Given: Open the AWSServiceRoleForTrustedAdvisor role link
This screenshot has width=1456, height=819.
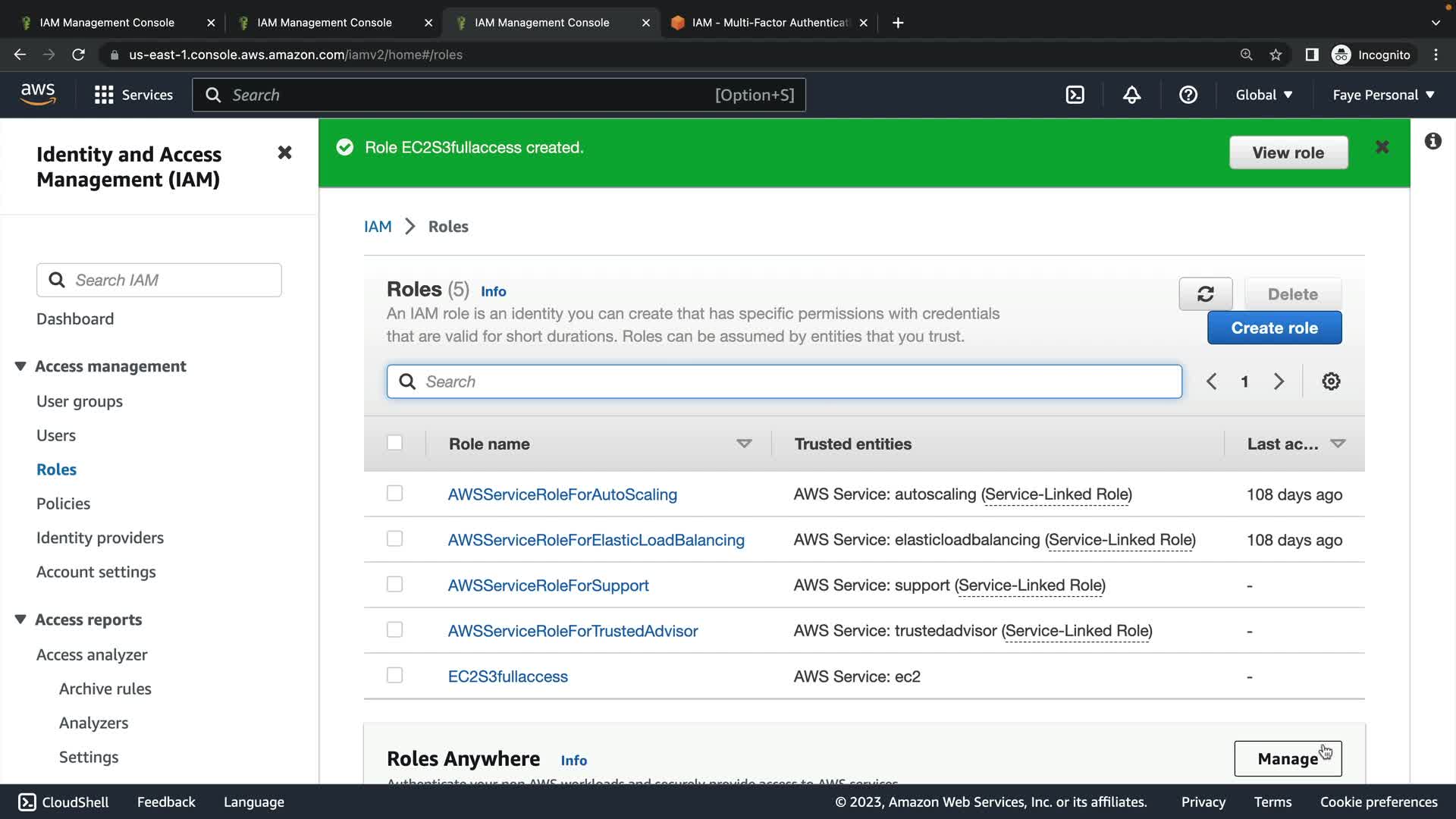Looking at the screenshot, I should (573, 631).
